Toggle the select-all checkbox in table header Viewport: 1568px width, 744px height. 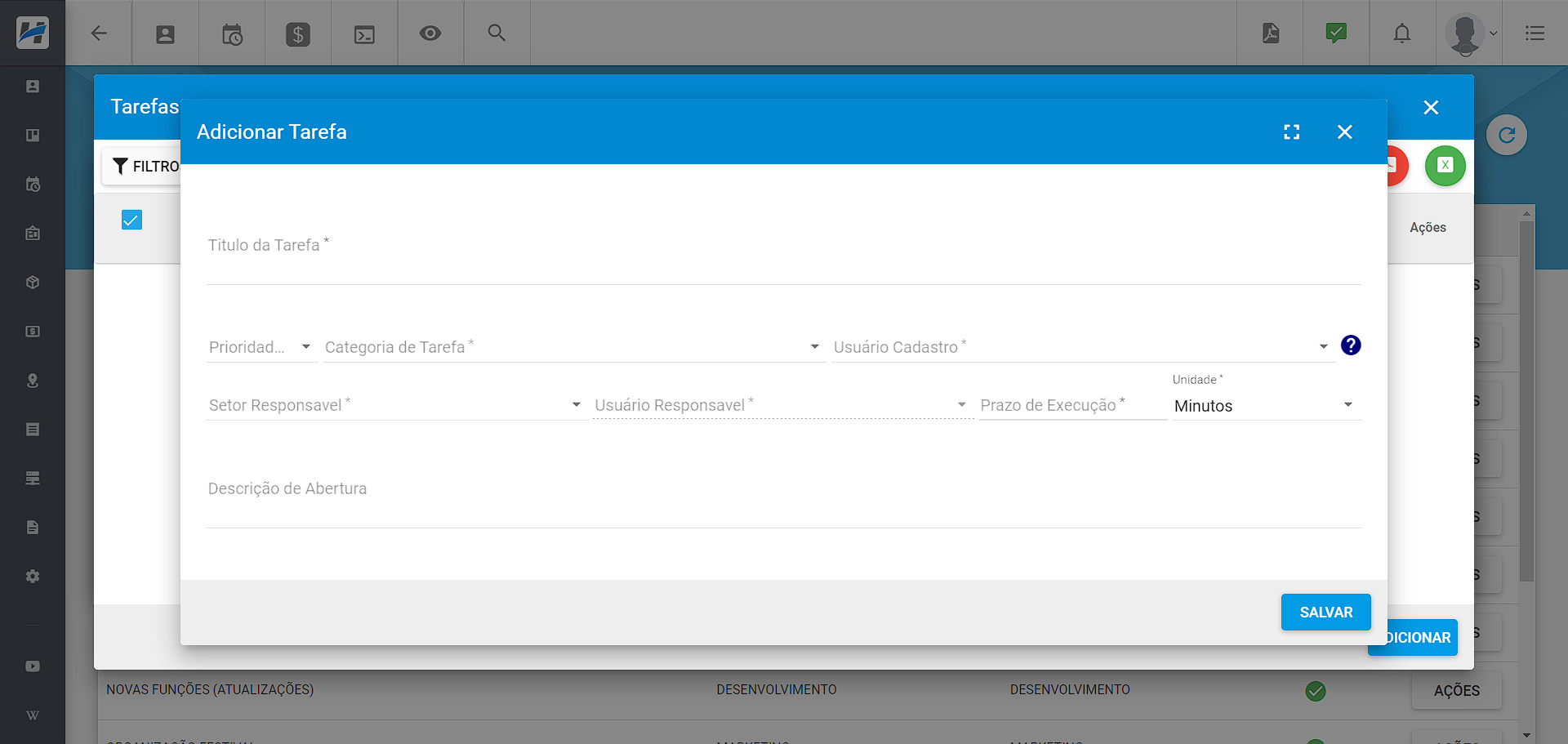(x=131, y=220)
